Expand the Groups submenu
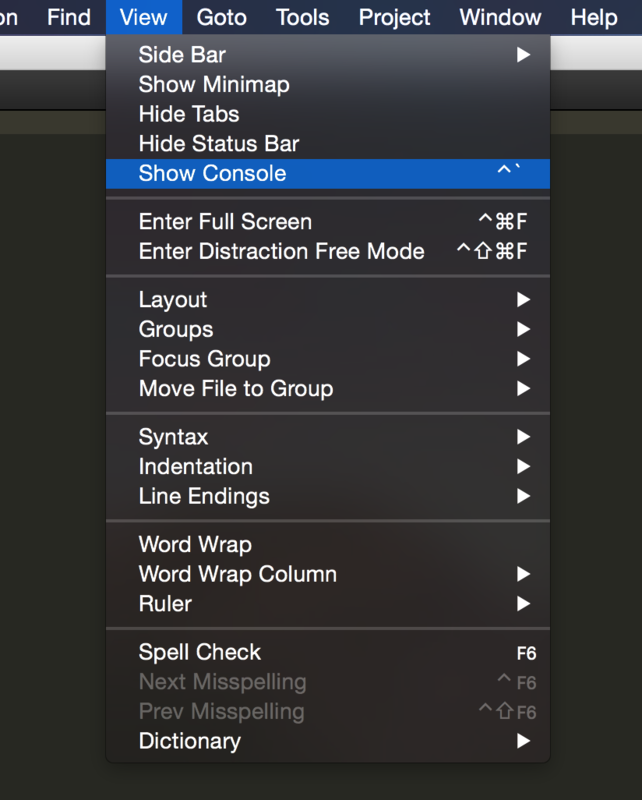 (x=176, y=329)
